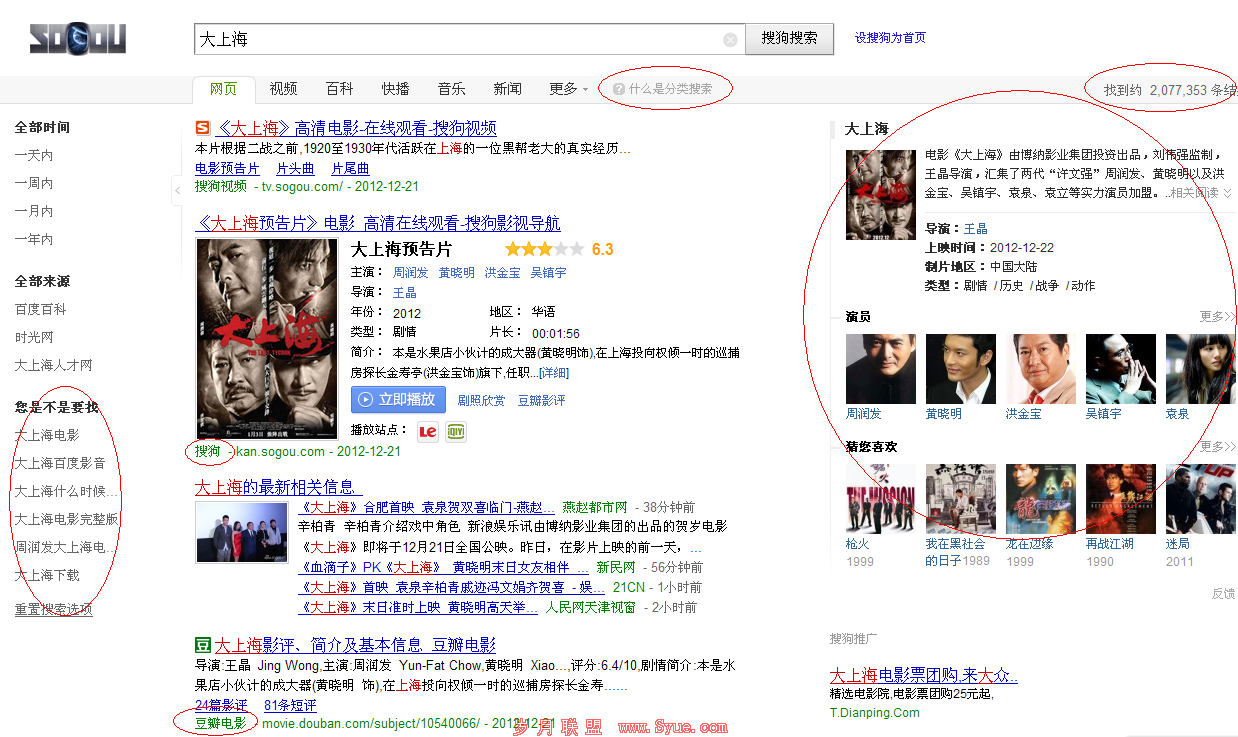Filter results to 一年内
This screenshot has width=1238, height=737.
34,240
